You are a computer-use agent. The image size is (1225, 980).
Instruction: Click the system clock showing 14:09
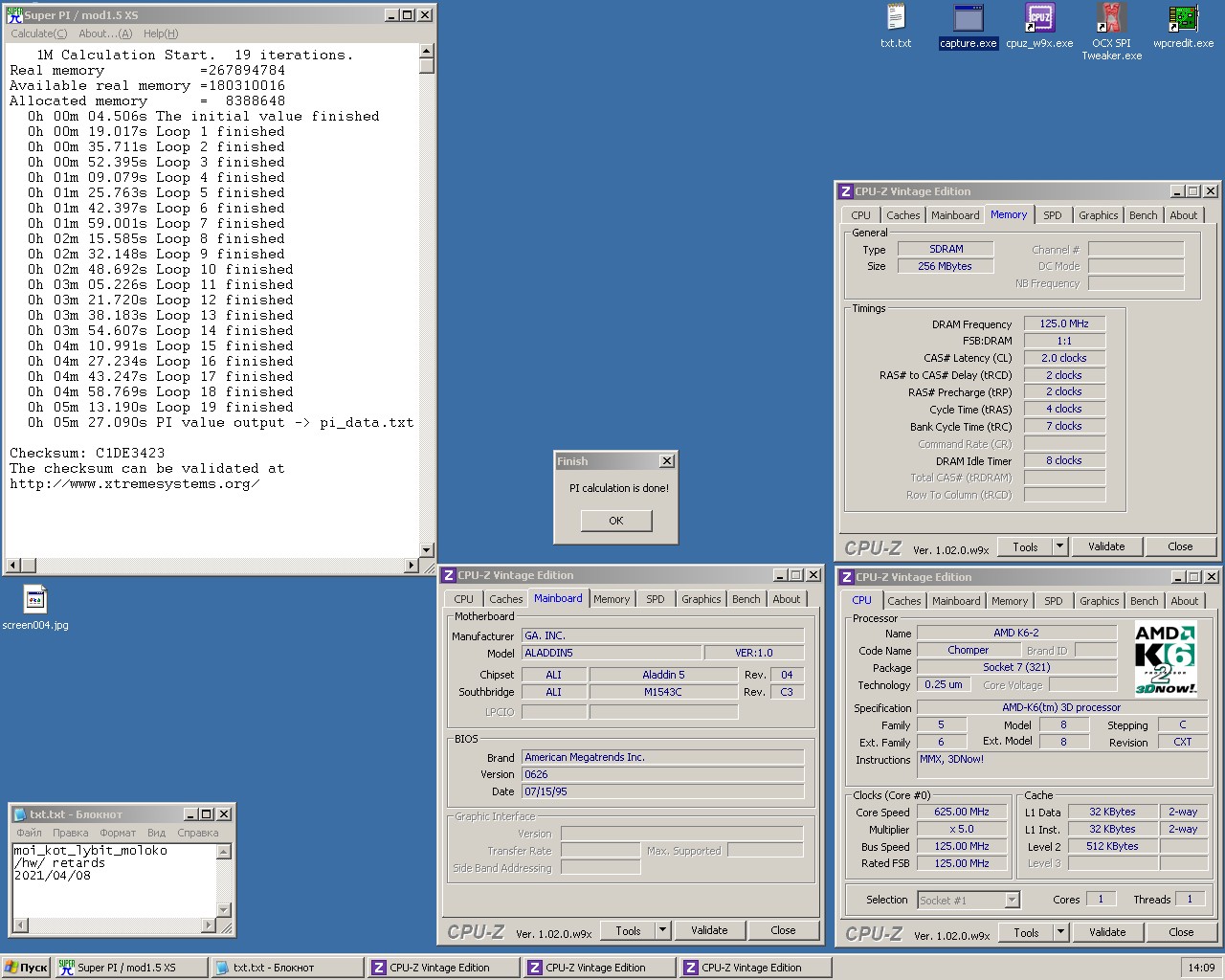[1201, 968]
